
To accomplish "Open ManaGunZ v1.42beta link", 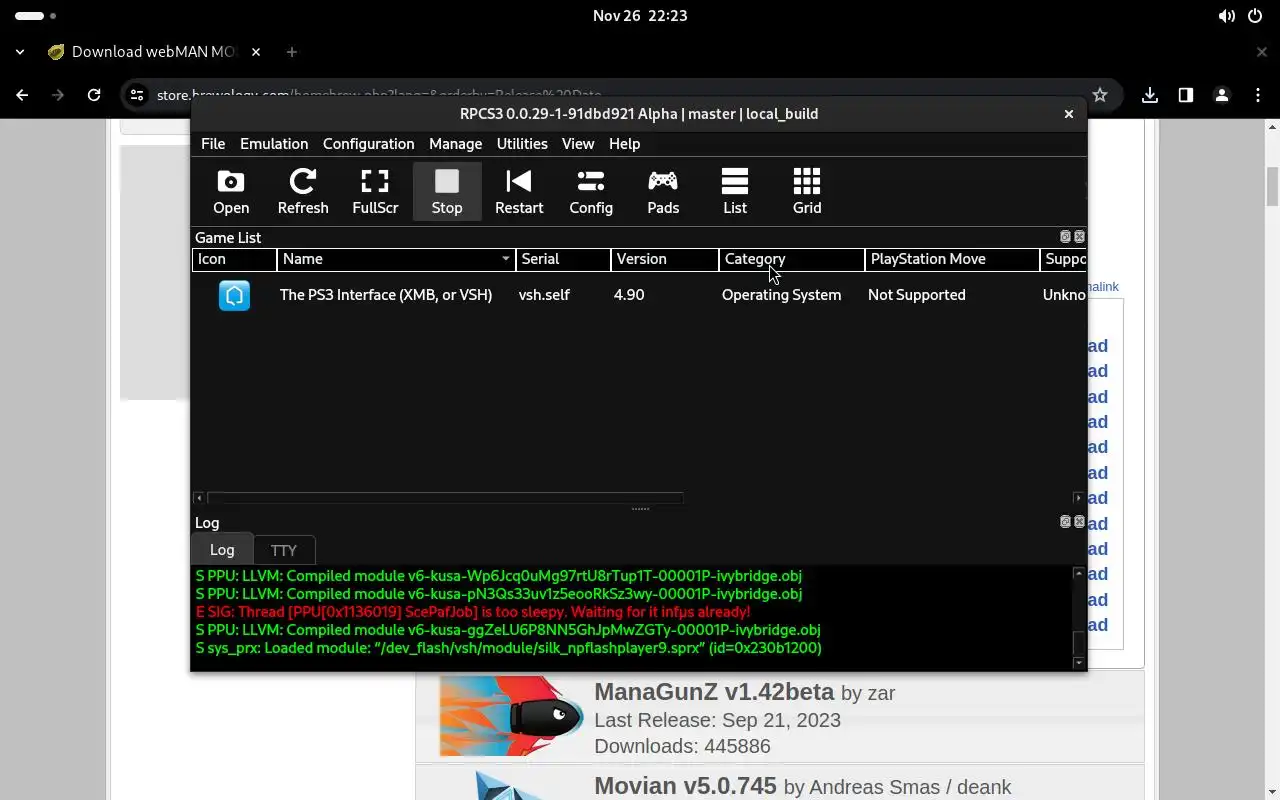I will (714, 692).
